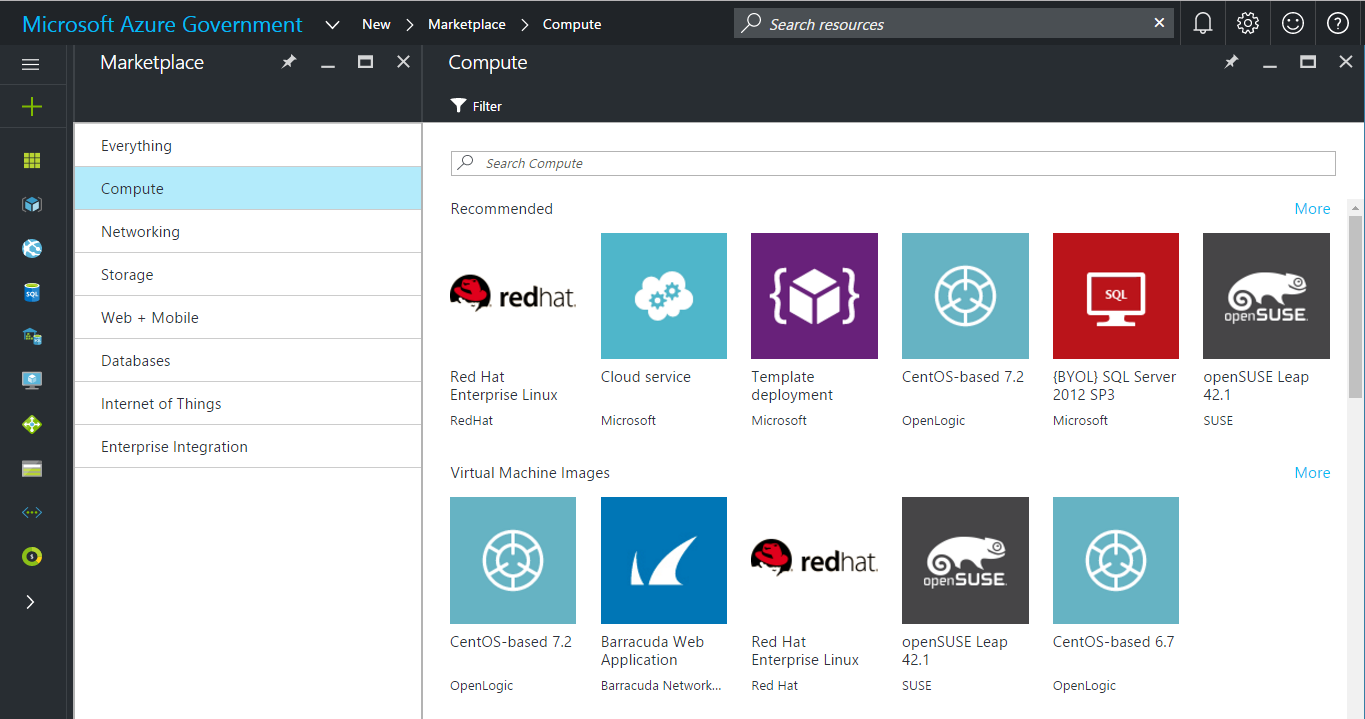Open the globe icon in the sidebar

tap(31, 248)
